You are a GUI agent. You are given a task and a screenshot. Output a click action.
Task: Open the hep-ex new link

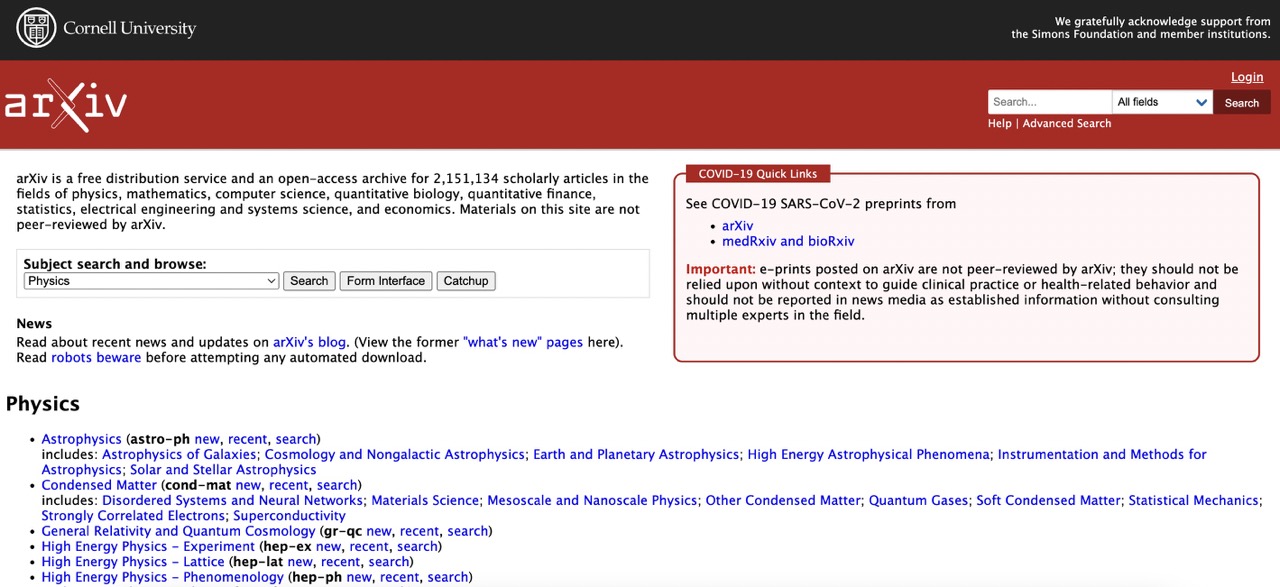(x=328, y=546)
